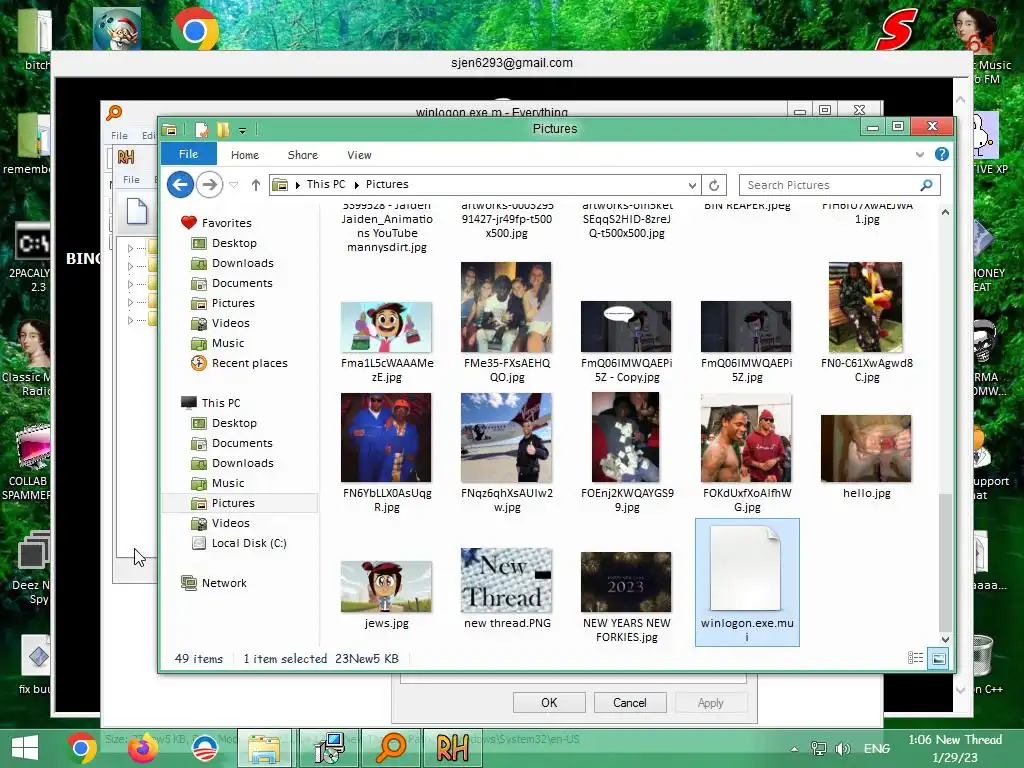Click the Help question mark icon
The image size is (1024, 768).
tap(941, 154)
